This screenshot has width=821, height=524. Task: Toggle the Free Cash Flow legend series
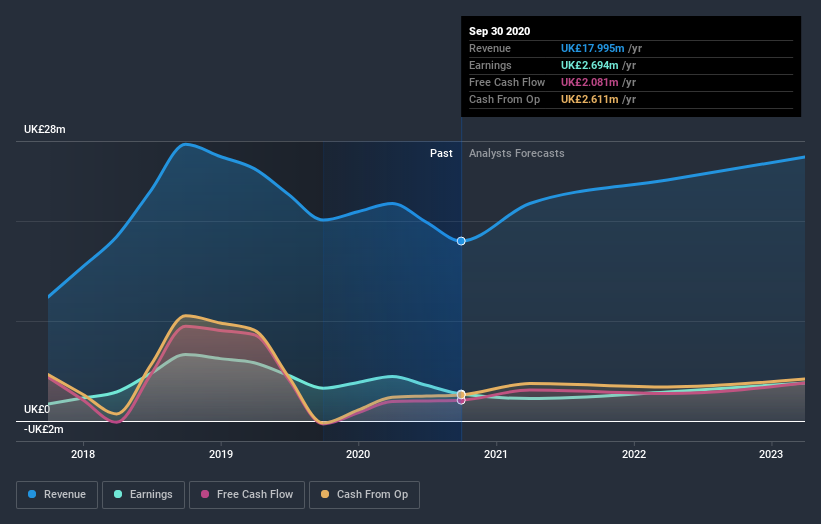pyautogui.click(x=247, y=495)
